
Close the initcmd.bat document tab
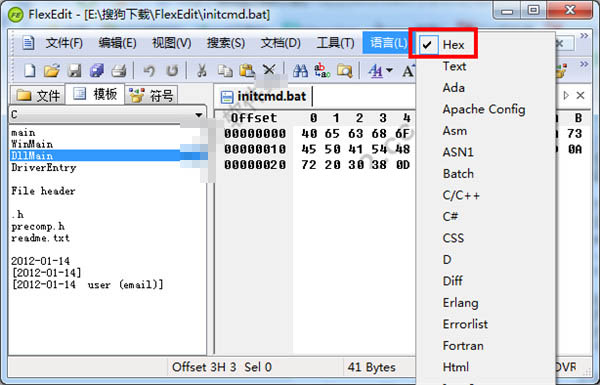pyautogui.click(x=580, y=95)
